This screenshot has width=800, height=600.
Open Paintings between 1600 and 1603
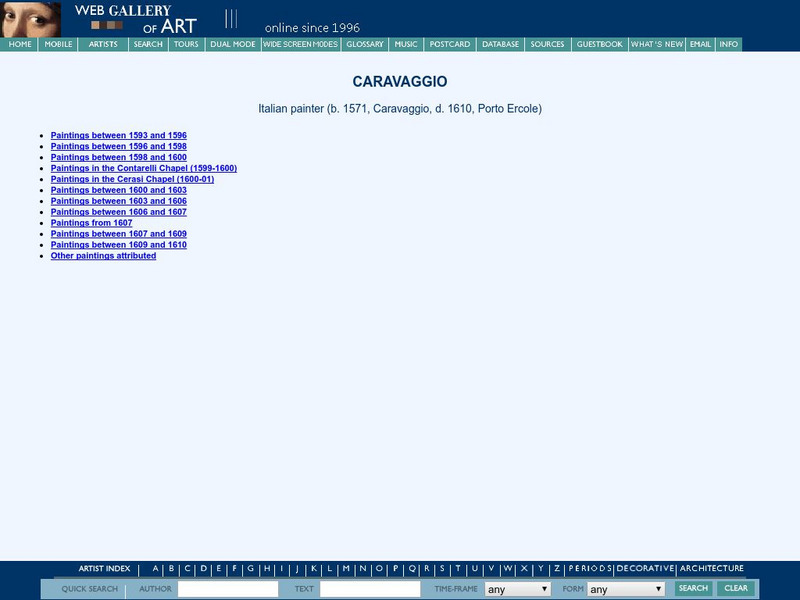[118, 190]
